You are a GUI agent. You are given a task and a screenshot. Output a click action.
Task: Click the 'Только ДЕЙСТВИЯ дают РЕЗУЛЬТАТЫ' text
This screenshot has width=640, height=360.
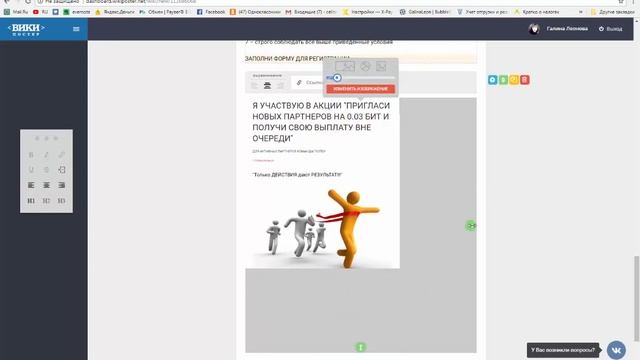pos(297,175)
